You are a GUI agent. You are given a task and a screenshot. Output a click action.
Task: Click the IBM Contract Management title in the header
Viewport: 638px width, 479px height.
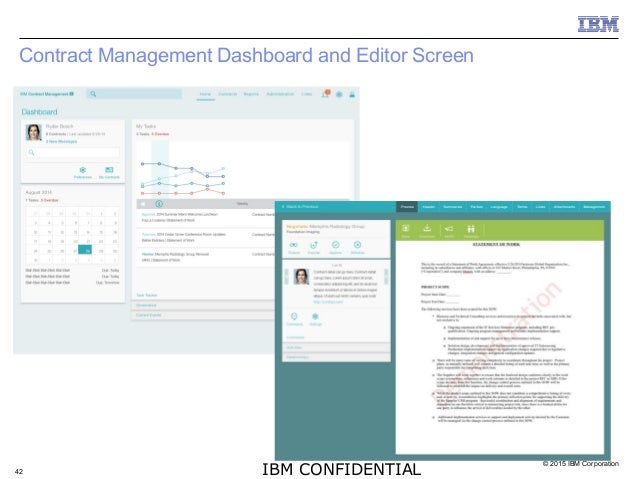(47, 94)
